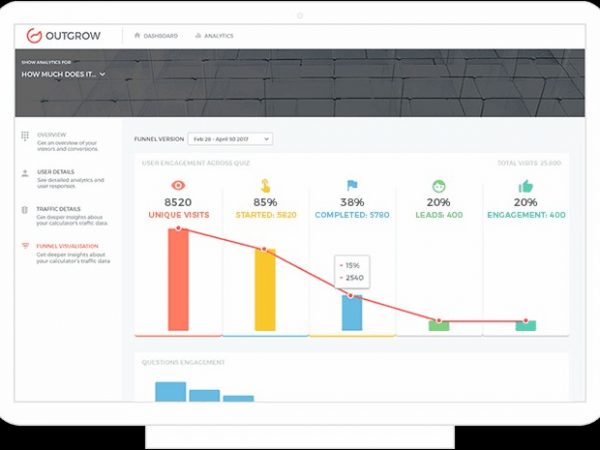Screen dimensions: 600x450
Task: Click the eye icon above Unique Visits
Action: [x=178, y=186]
